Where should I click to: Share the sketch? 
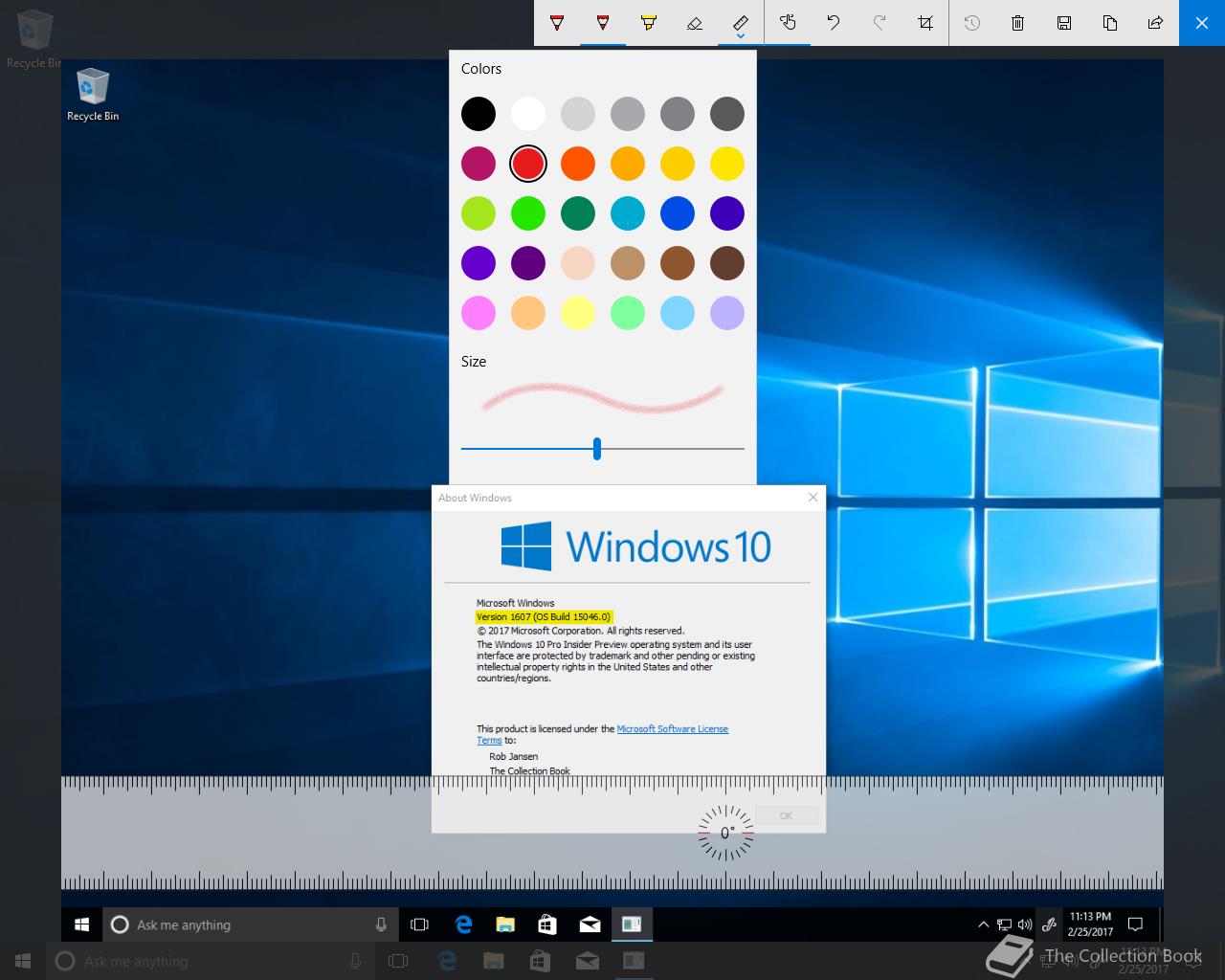point(1156,23)
